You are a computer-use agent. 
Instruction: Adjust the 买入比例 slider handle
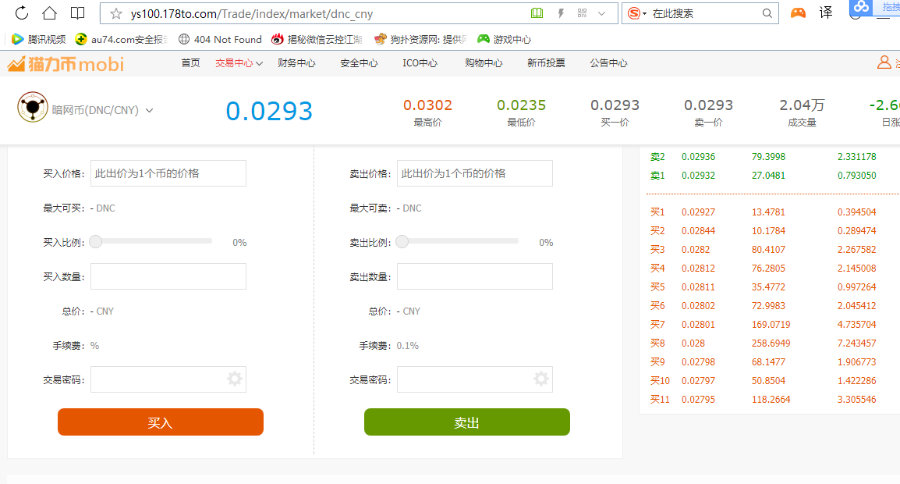[x=96, y=242]
